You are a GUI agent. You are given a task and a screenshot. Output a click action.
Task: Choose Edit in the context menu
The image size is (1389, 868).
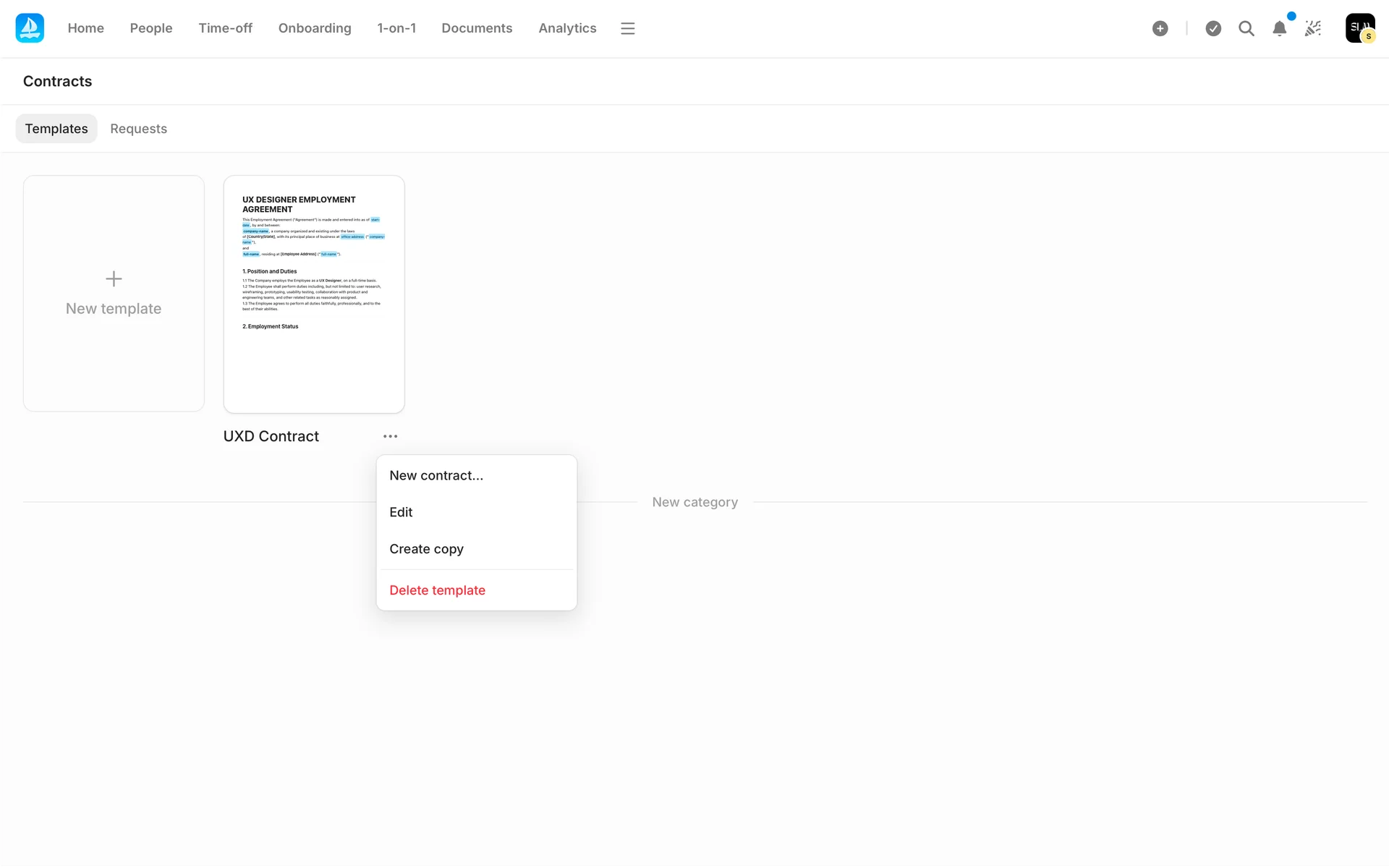401,512
